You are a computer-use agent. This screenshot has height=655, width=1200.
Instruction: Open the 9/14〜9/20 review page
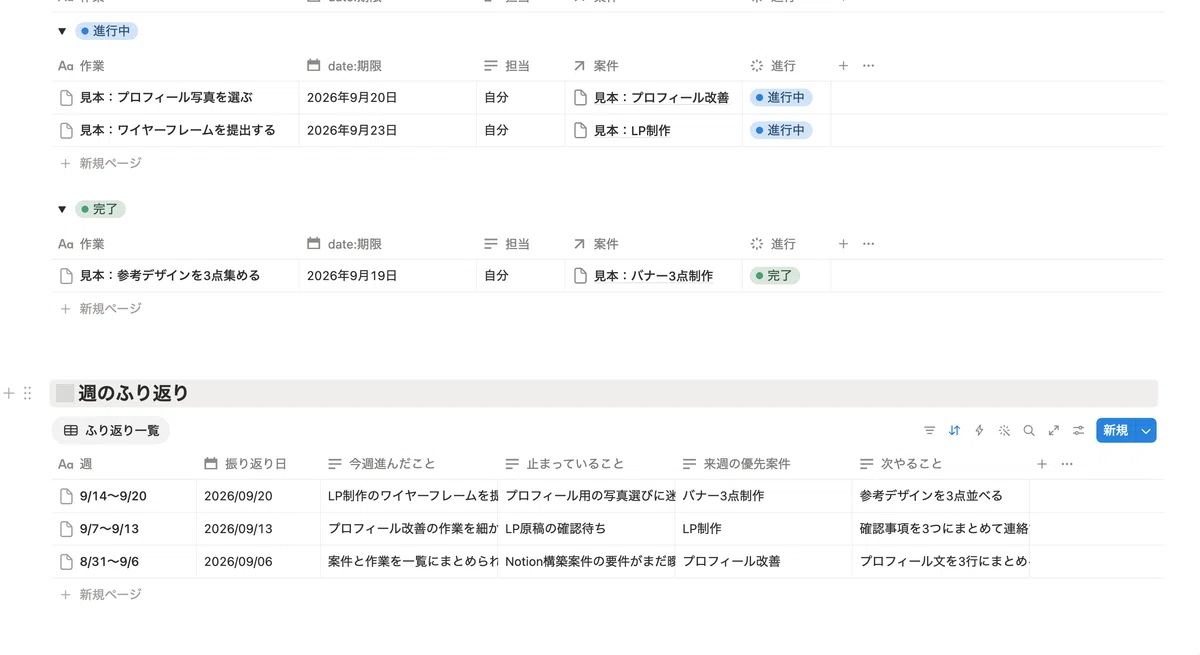(113, 496)
